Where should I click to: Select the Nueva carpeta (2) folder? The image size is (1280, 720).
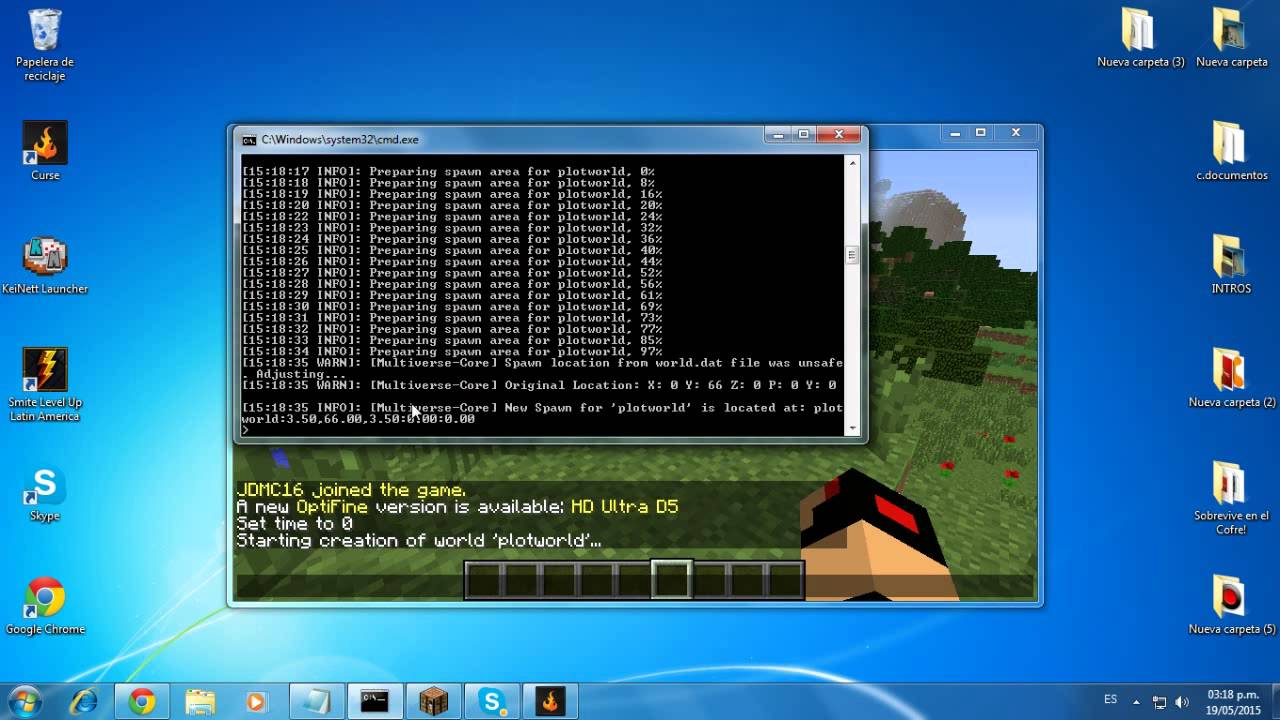click(x=1231, y=378)
